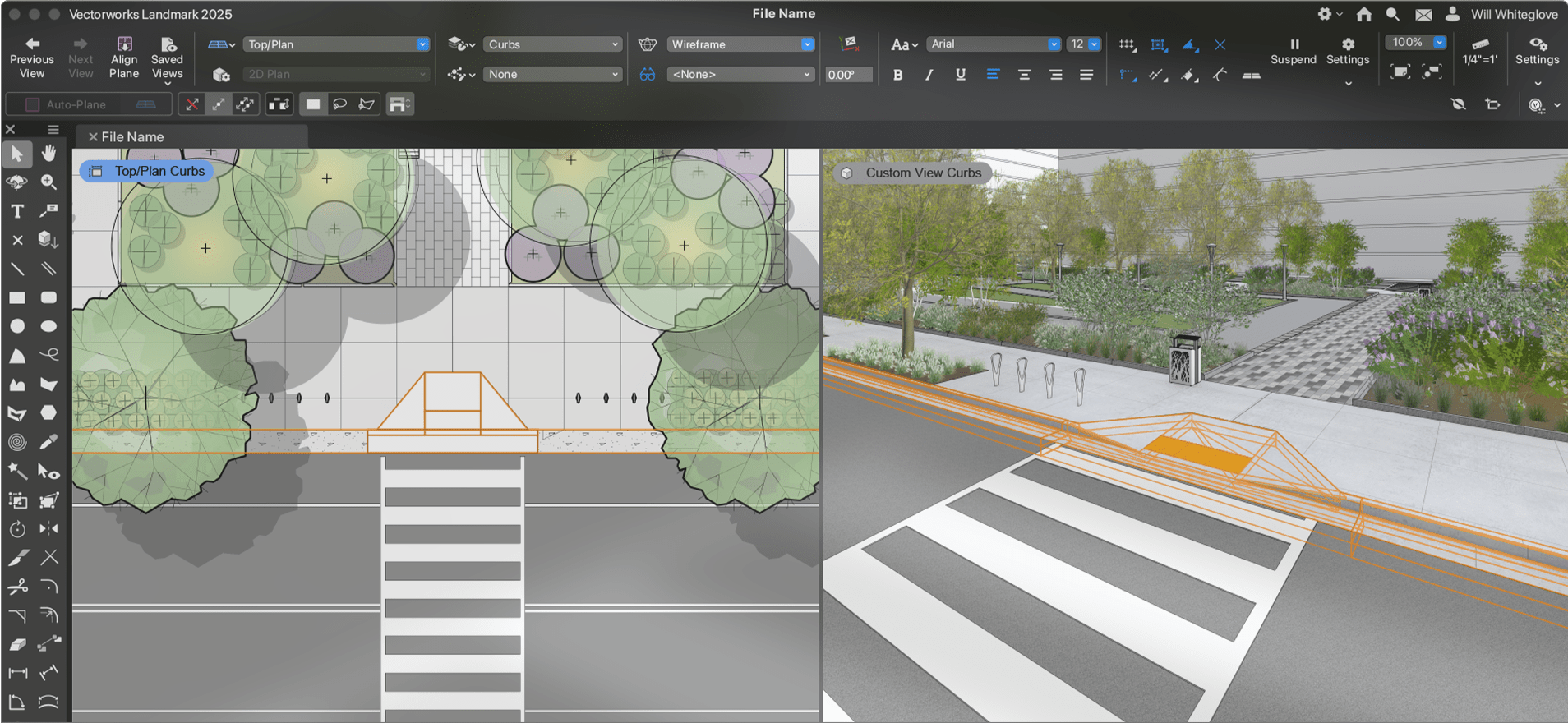
Task: Select the Mirror tool
Action: pyautogui.click(x=49, y=529)
